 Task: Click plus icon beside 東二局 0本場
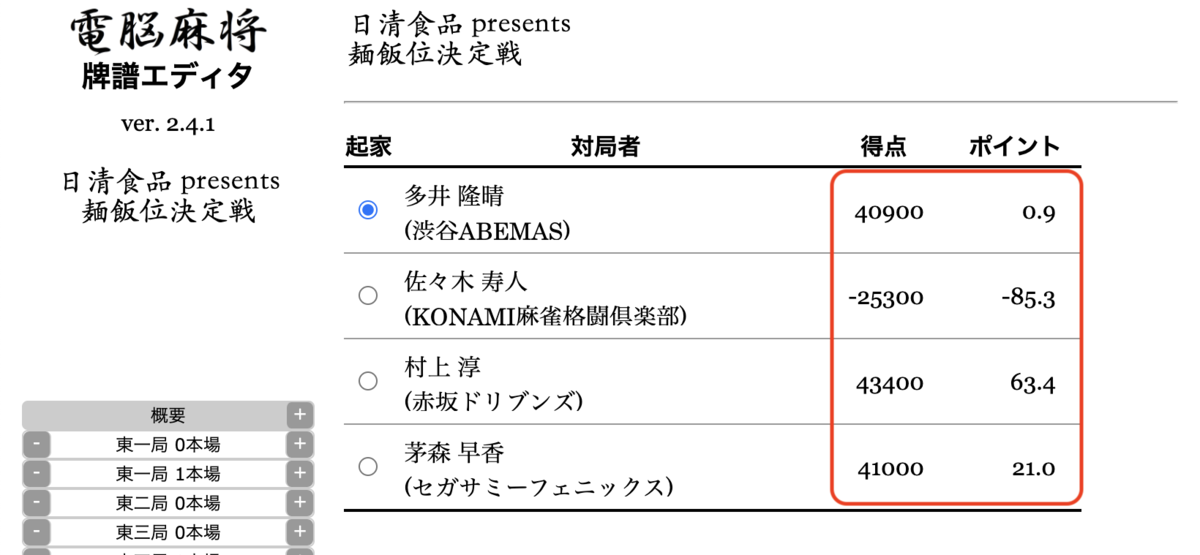[300, 503]
